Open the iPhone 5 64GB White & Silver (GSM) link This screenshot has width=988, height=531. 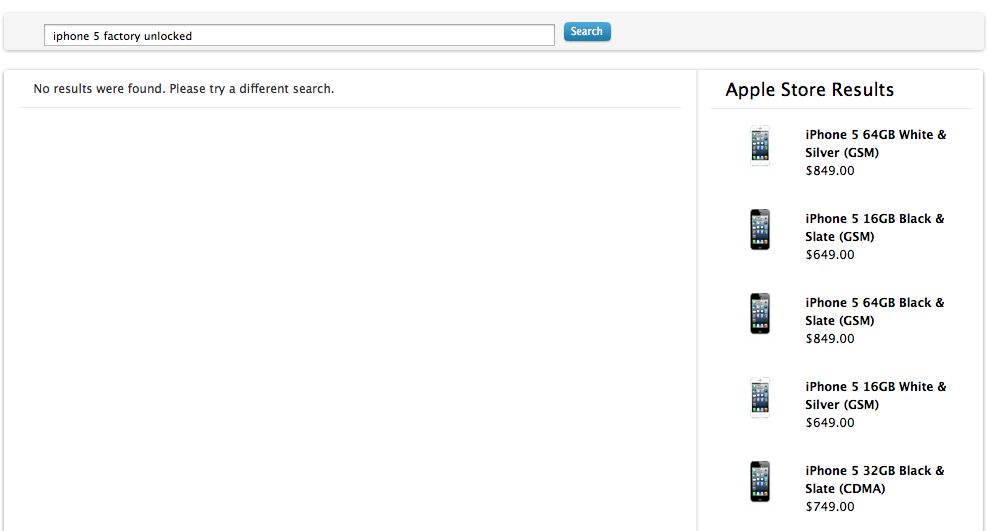875,144
